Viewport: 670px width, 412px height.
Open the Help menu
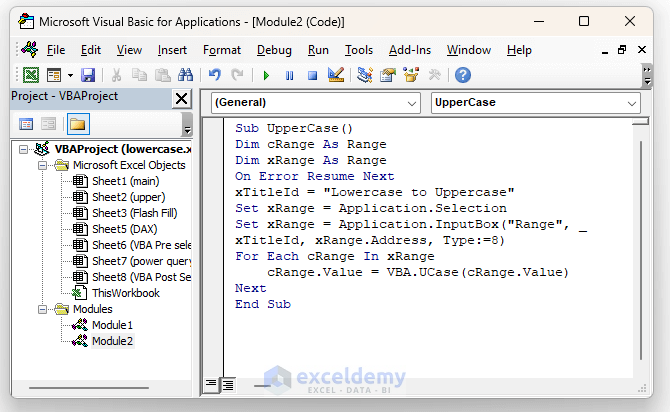click(x=519, y=50)
